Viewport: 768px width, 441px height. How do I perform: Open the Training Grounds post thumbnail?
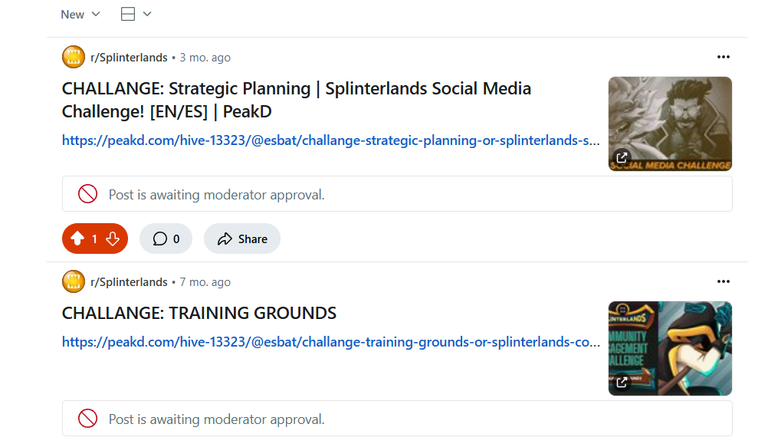[x=670, y=348]
